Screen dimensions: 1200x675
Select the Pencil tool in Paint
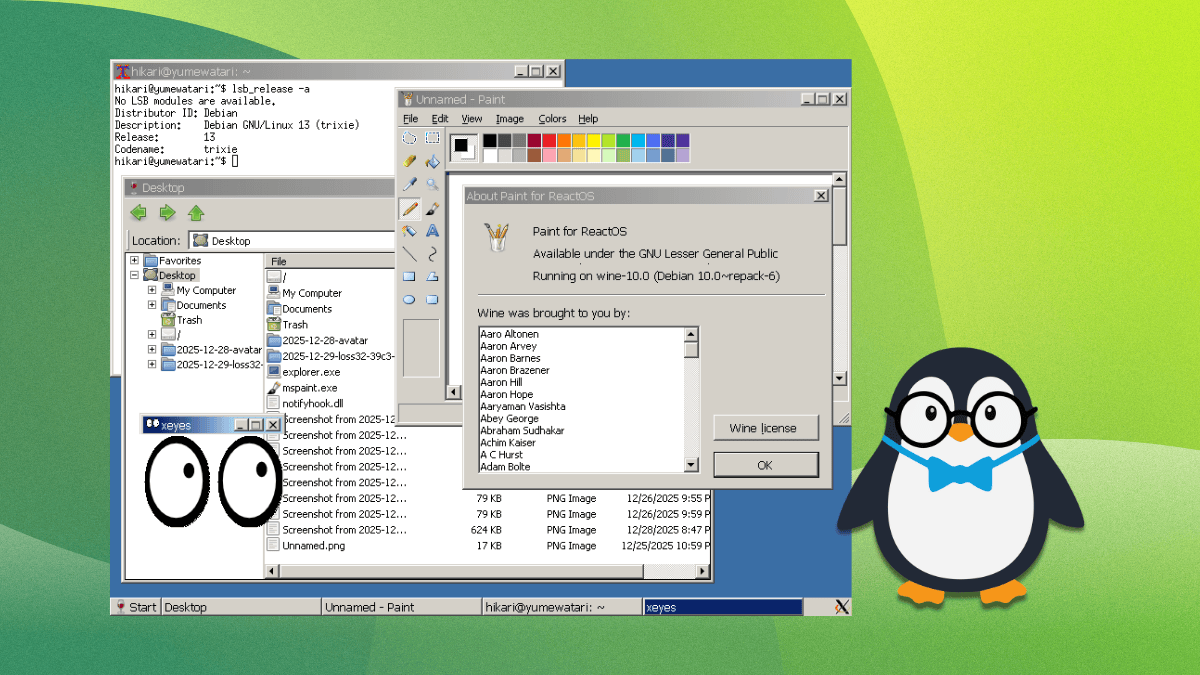[x=409, y=208]
